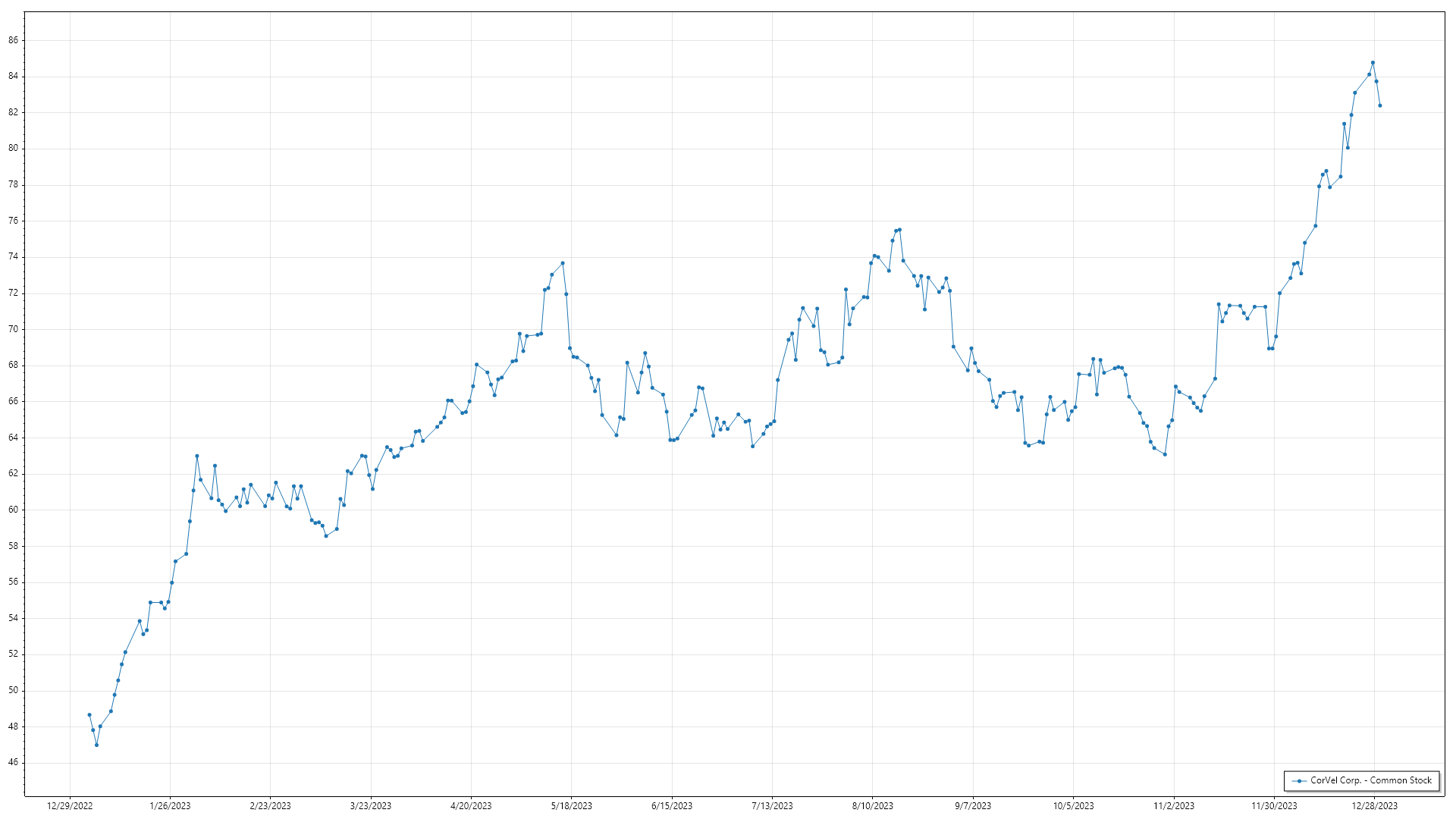The width and height of the screenshot is (1456, 819).
Task: Click the 5/18/2023 x-axis date label
Action: coord(571,806)
